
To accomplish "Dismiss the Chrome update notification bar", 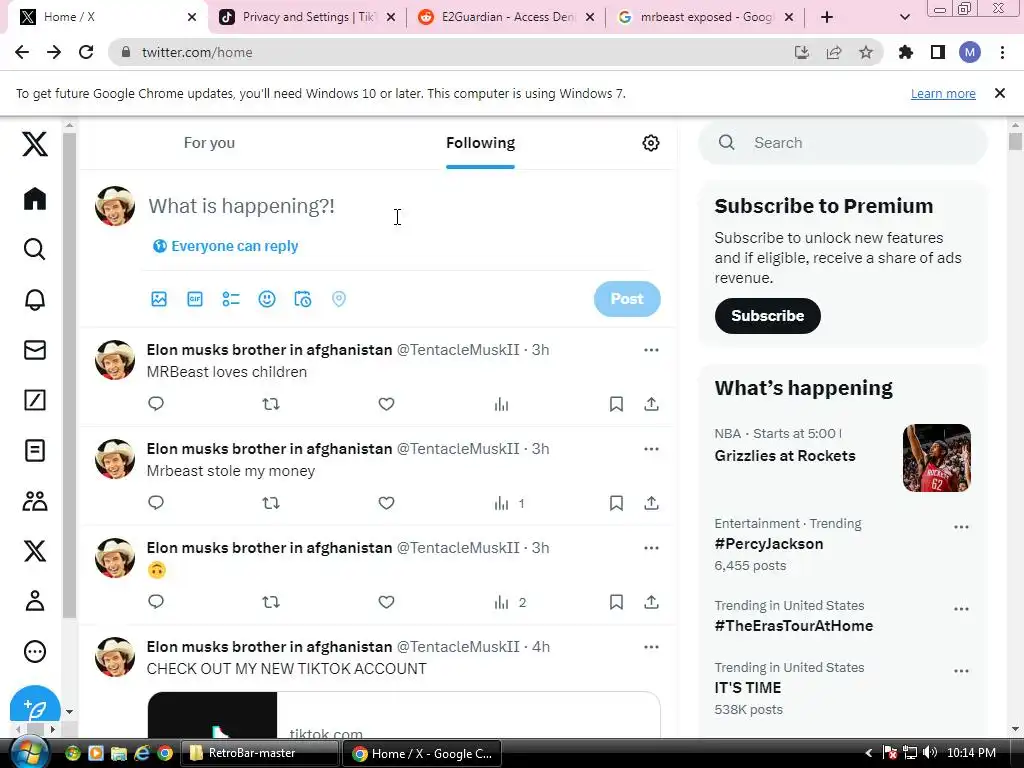I will (999, 93).
